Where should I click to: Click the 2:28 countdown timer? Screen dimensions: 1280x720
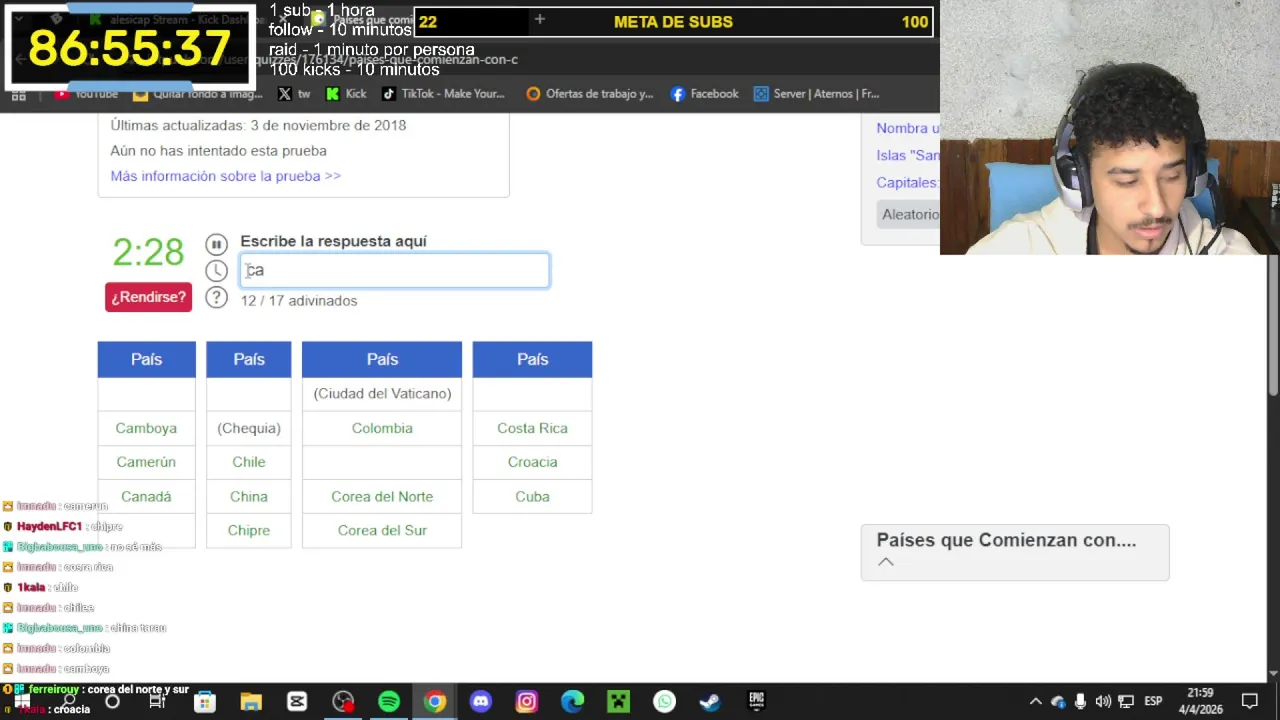click(148, 252)
